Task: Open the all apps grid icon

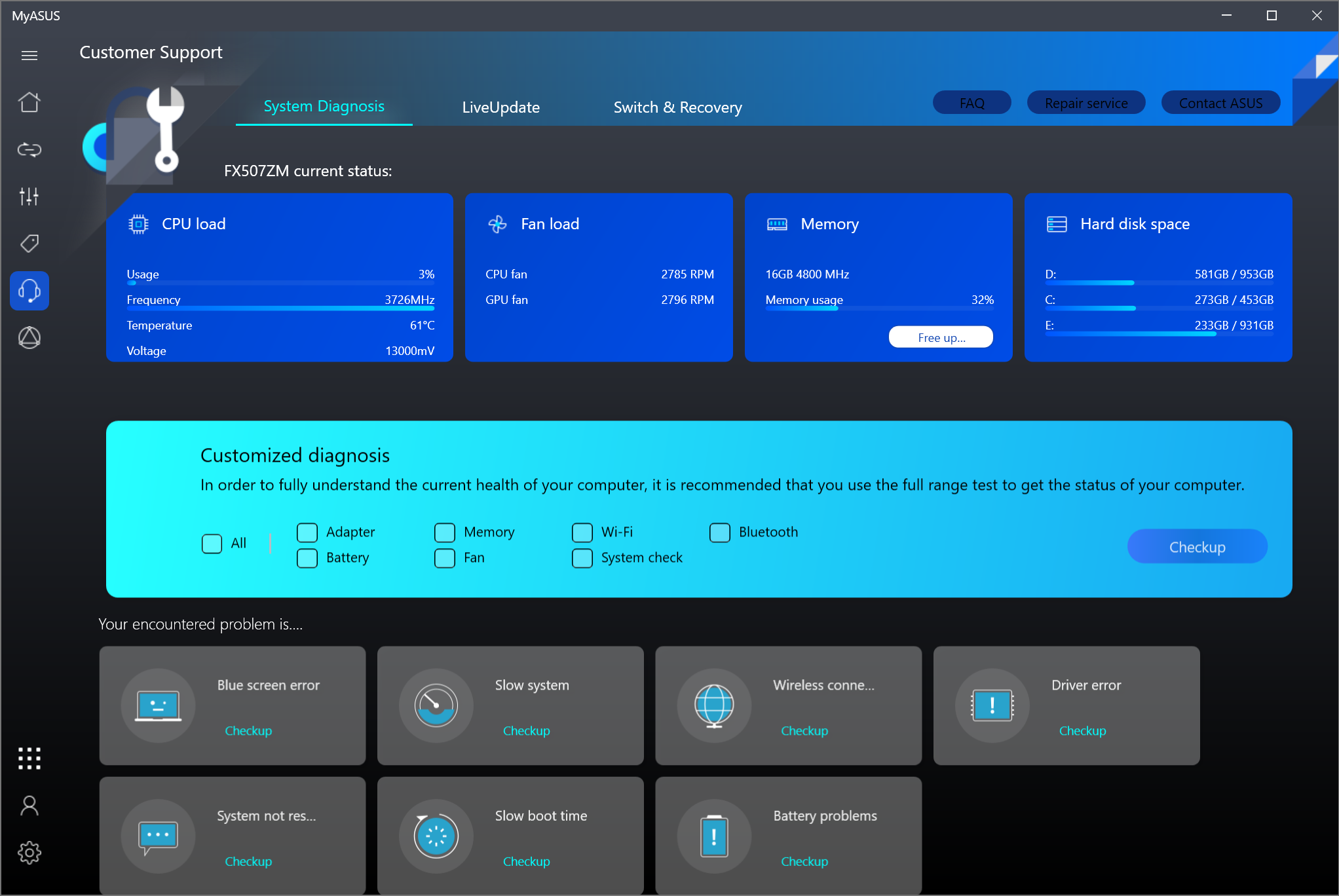Action: pos(29,758)
